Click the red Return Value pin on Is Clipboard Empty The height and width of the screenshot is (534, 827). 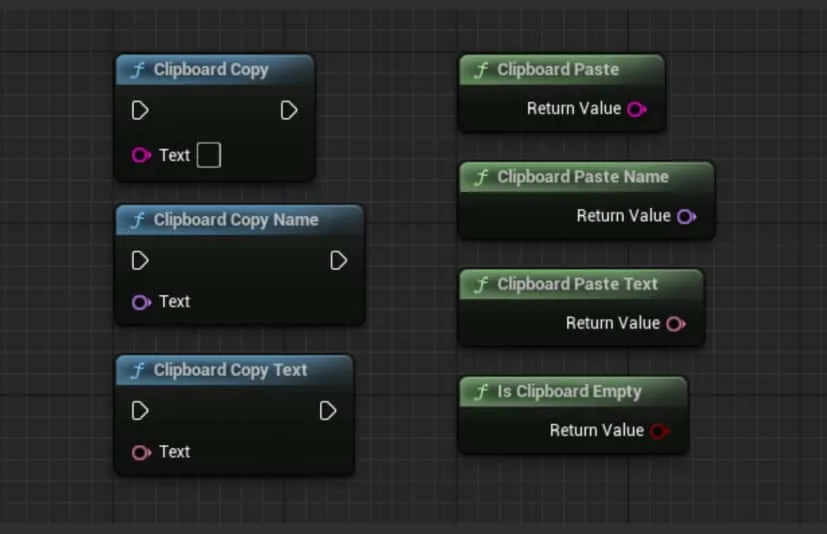(658, 431)
